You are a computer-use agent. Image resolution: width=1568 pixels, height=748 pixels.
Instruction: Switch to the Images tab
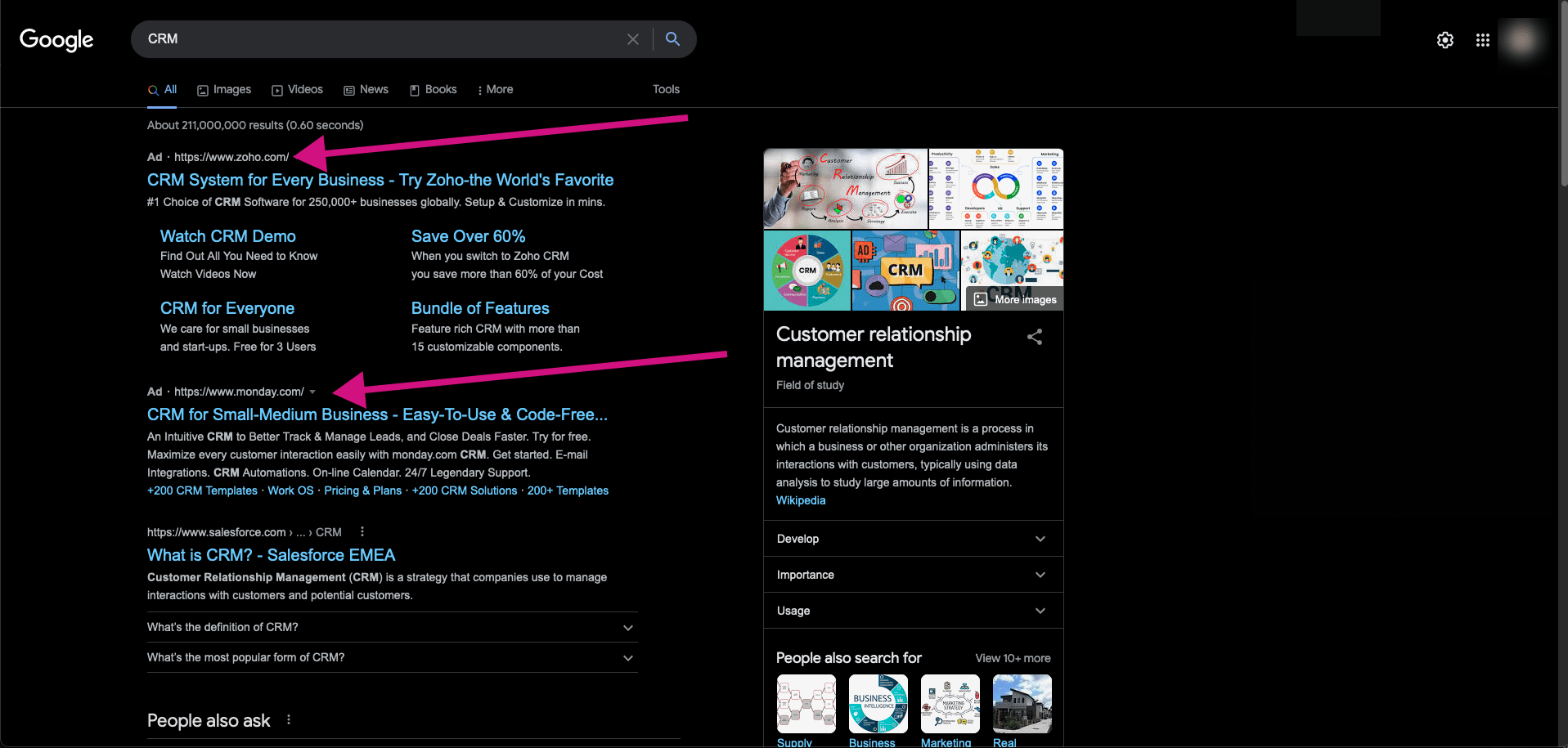point(224,90)
